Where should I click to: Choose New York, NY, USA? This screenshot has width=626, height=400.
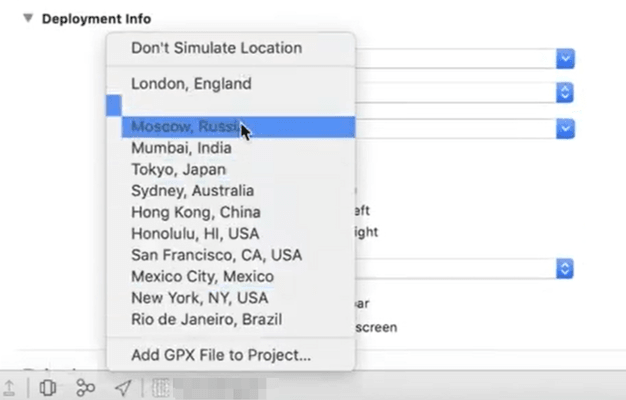(231, 298)
